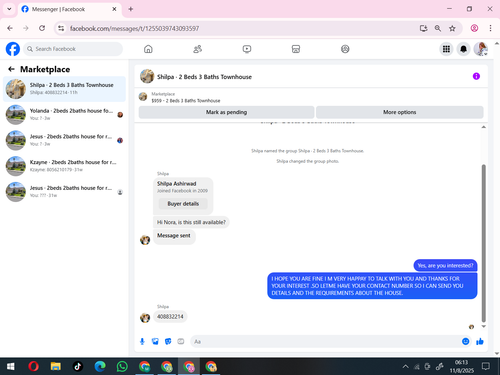Open Shilpa - 2 Beds 3 Baths Townhouse chat

[64, 89]
